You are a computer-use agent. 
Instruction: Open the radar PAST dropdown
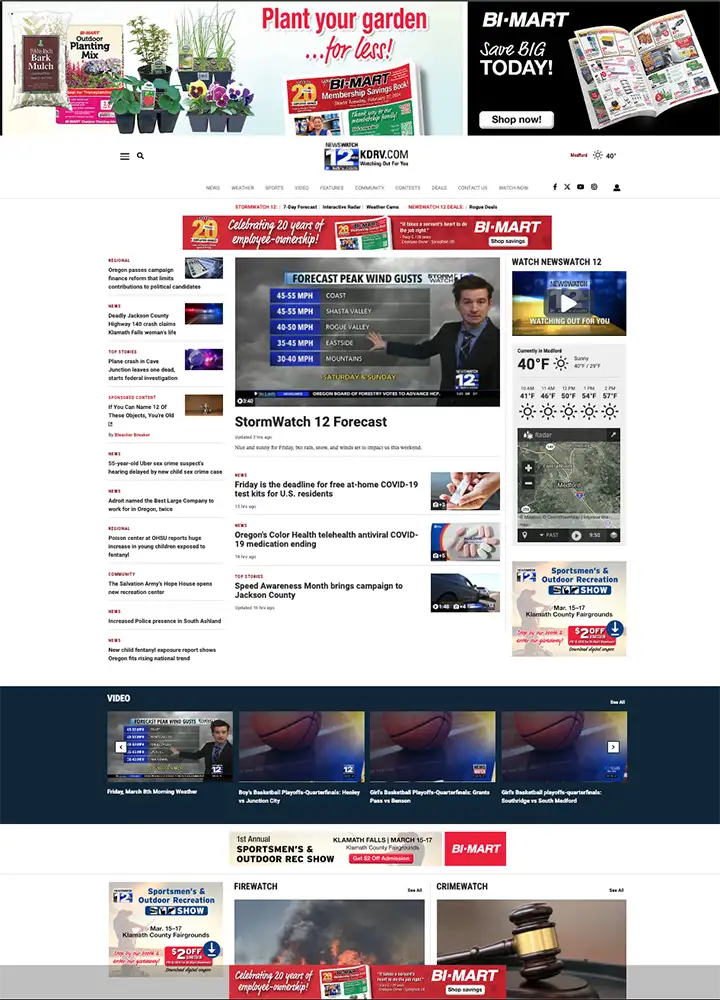548,535
